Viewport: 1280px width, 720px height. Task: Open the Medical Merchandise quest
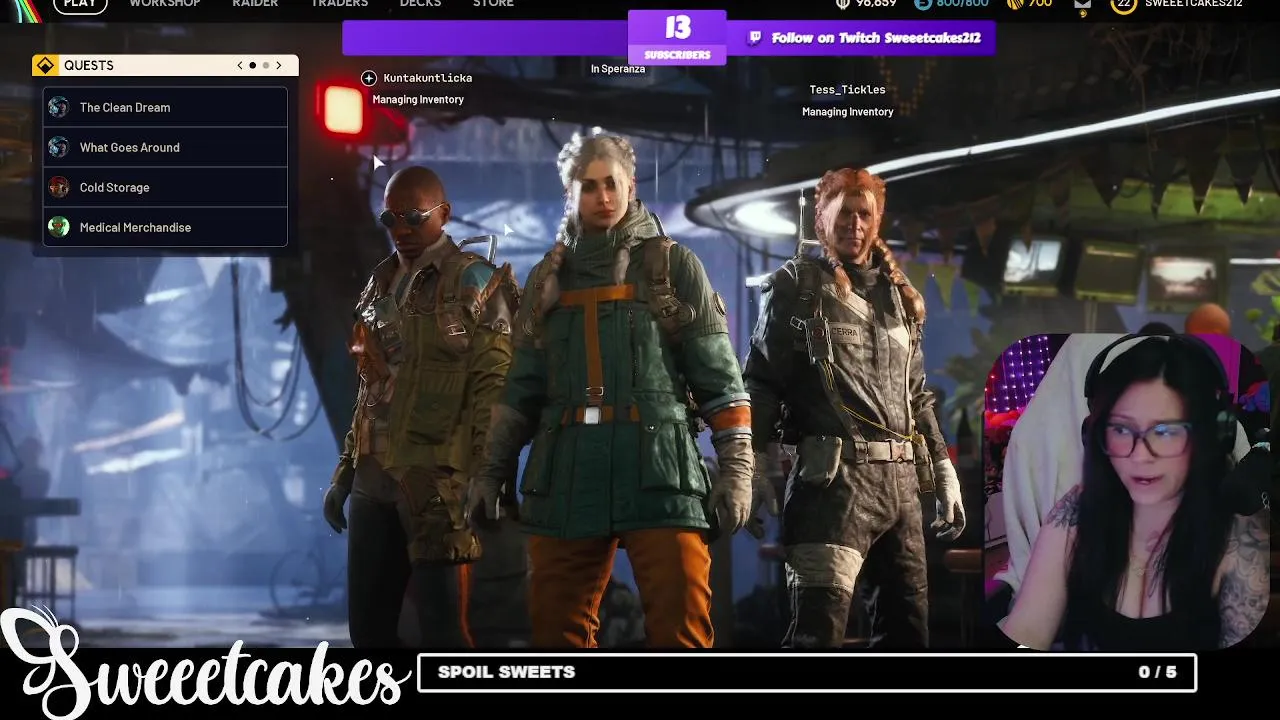165,227
